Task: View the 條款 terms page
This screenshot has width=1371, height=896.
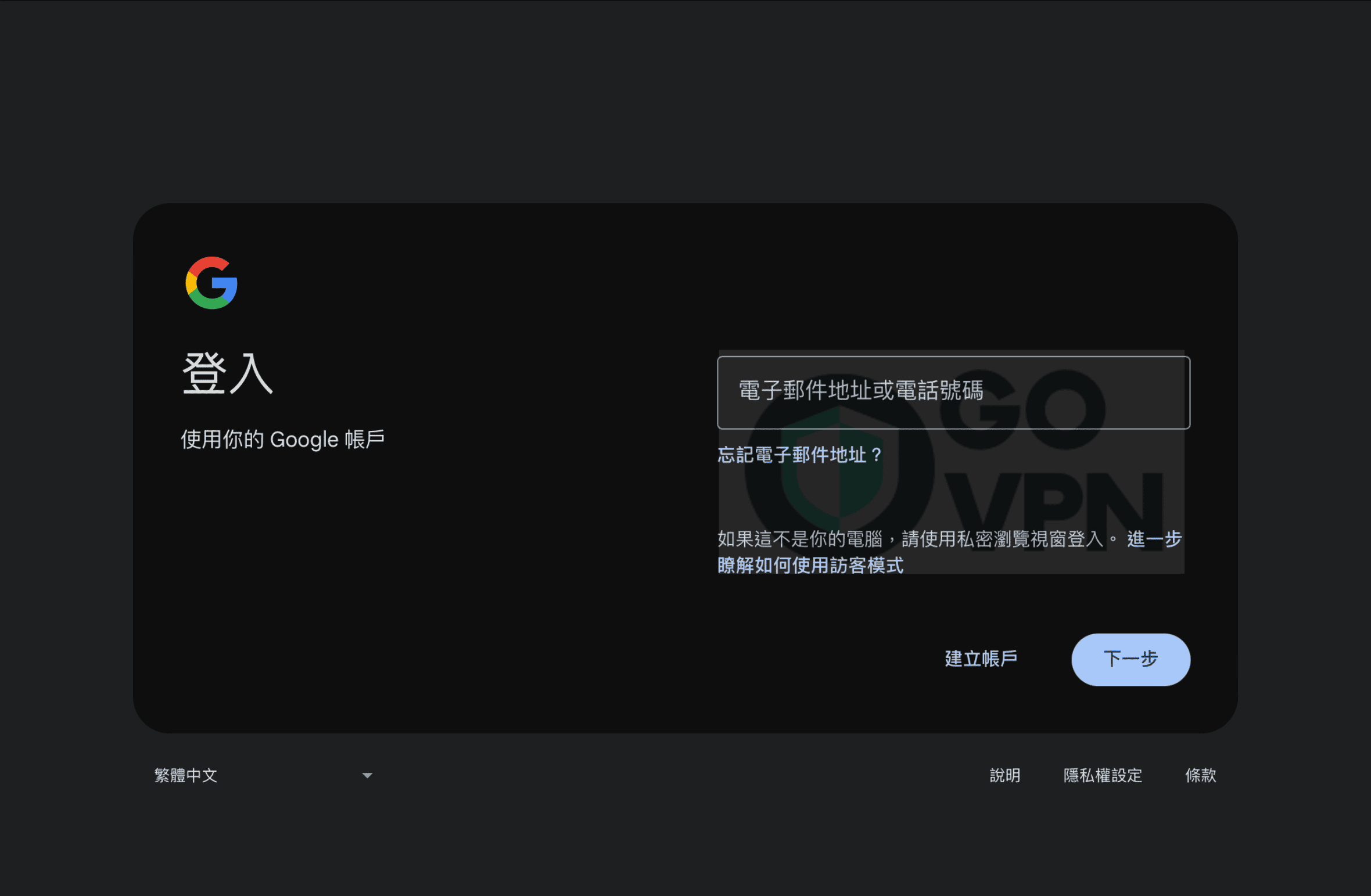Action: pyautogui.click(x=1200, y=775)
